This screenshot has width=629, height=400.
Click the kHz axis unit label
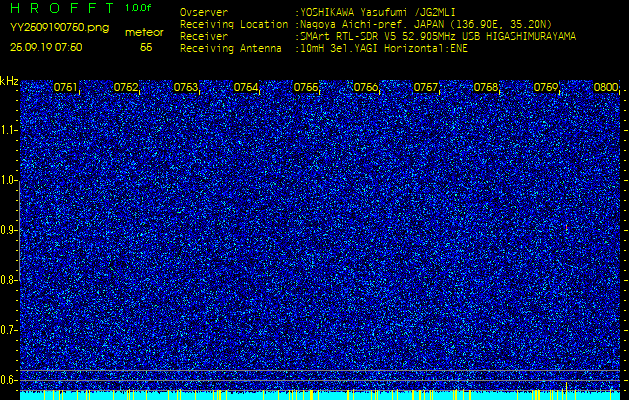pos(9,81)
